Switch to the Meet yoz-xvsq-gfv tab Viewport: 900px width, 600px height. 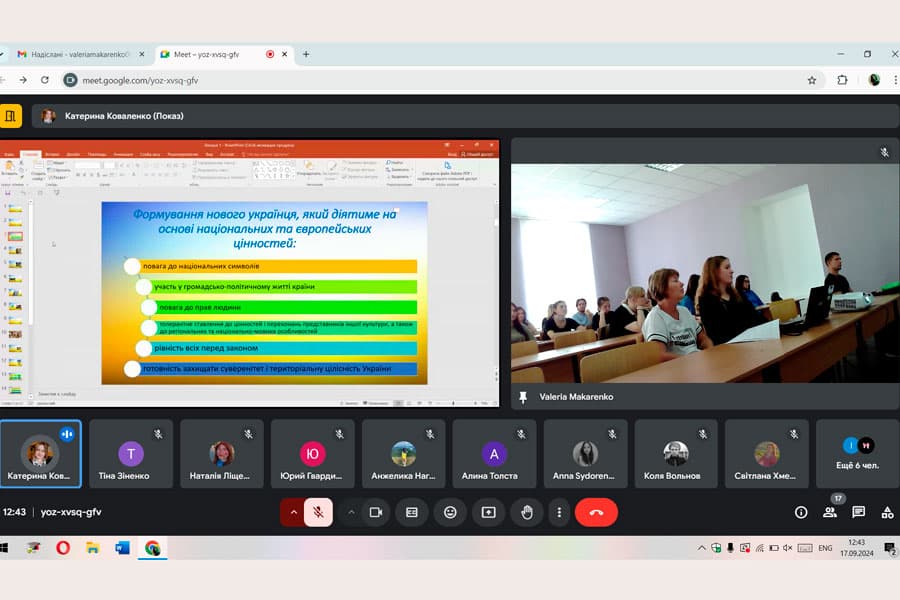pos(215,55)
